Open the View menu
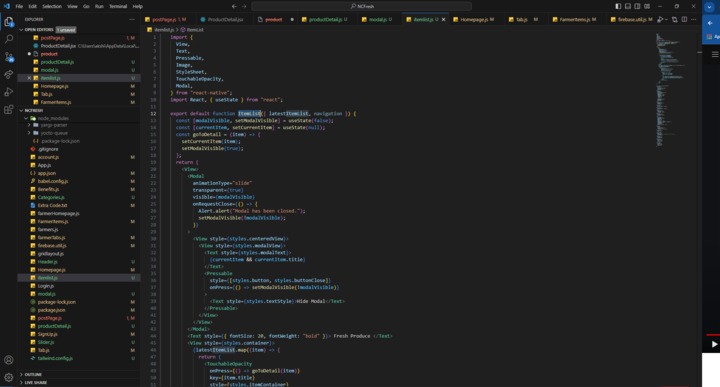 (73, 6)
